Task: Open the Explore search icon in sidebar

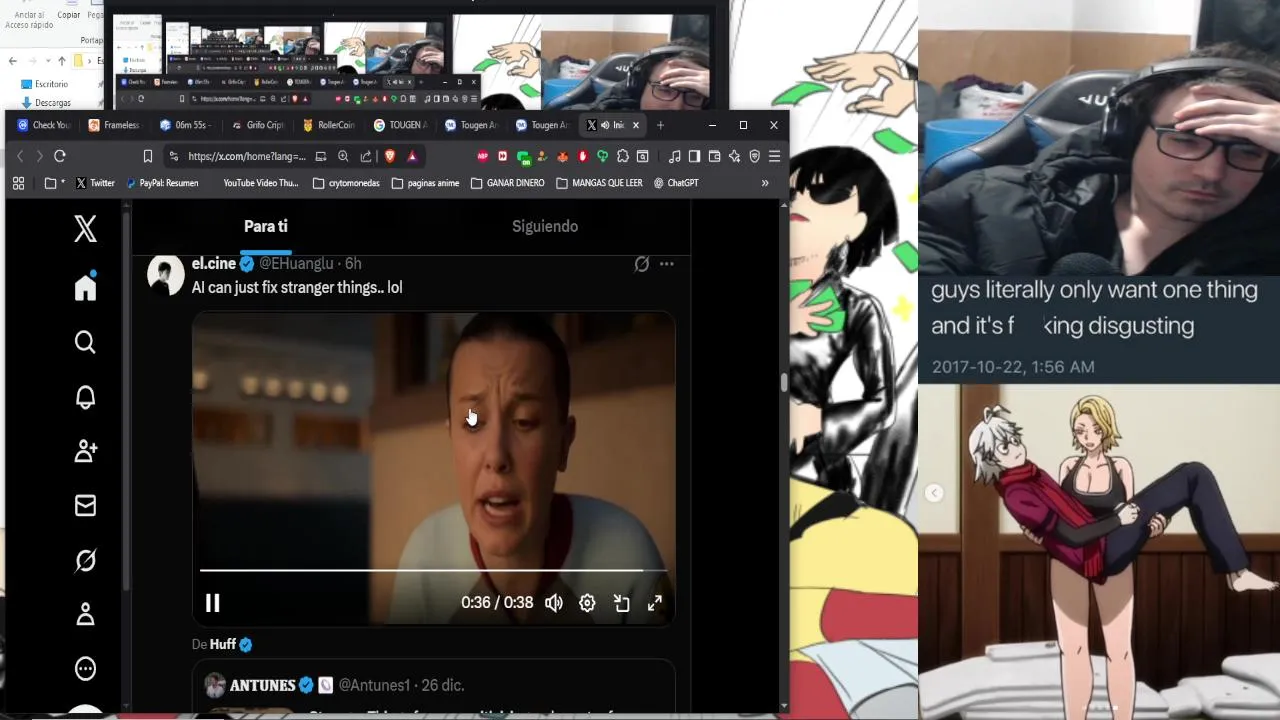Action: click(x=85, y=342)
